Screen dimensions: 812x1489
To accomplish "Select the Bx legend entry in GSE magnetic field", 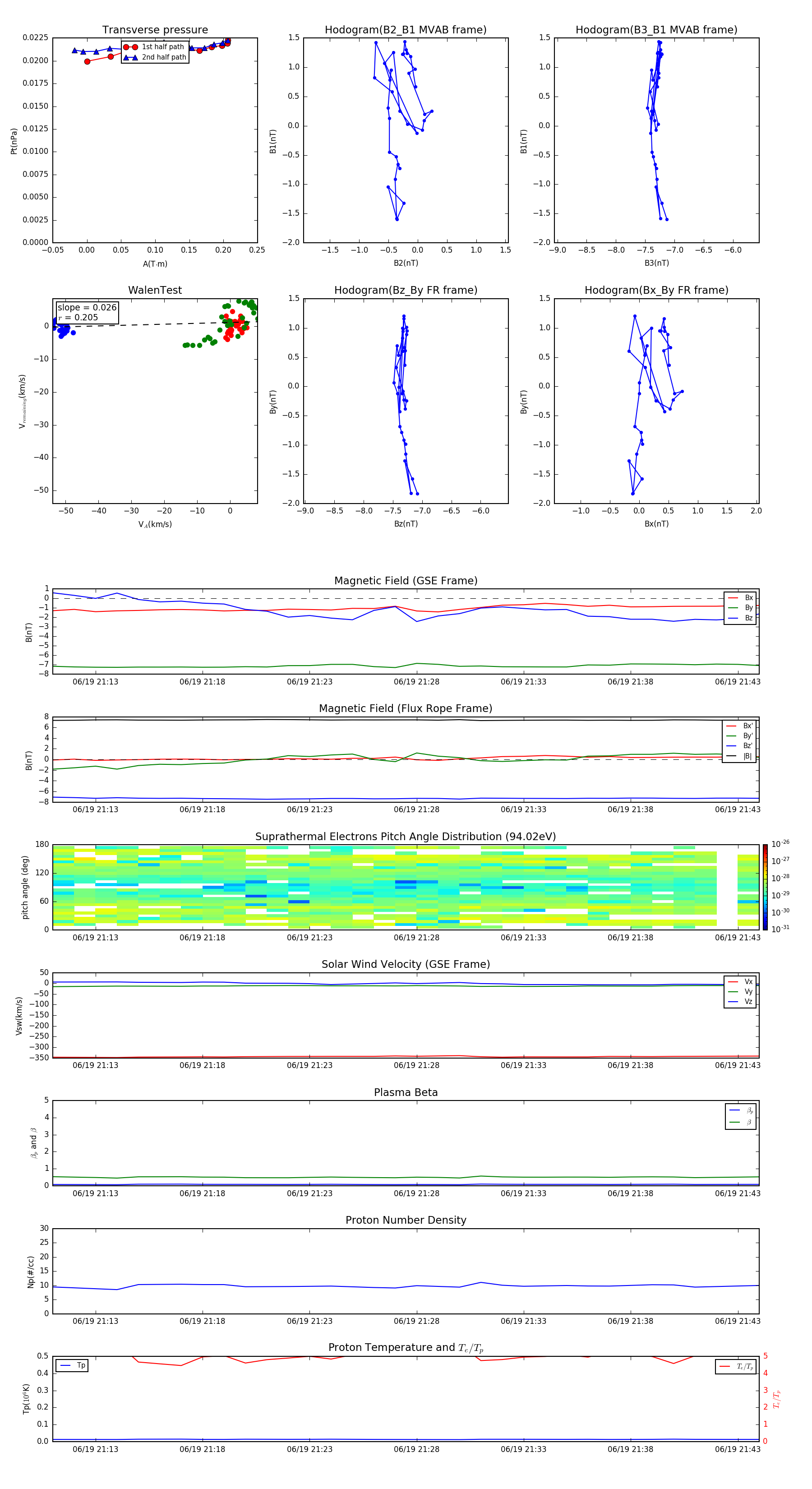I will (740, 598).
